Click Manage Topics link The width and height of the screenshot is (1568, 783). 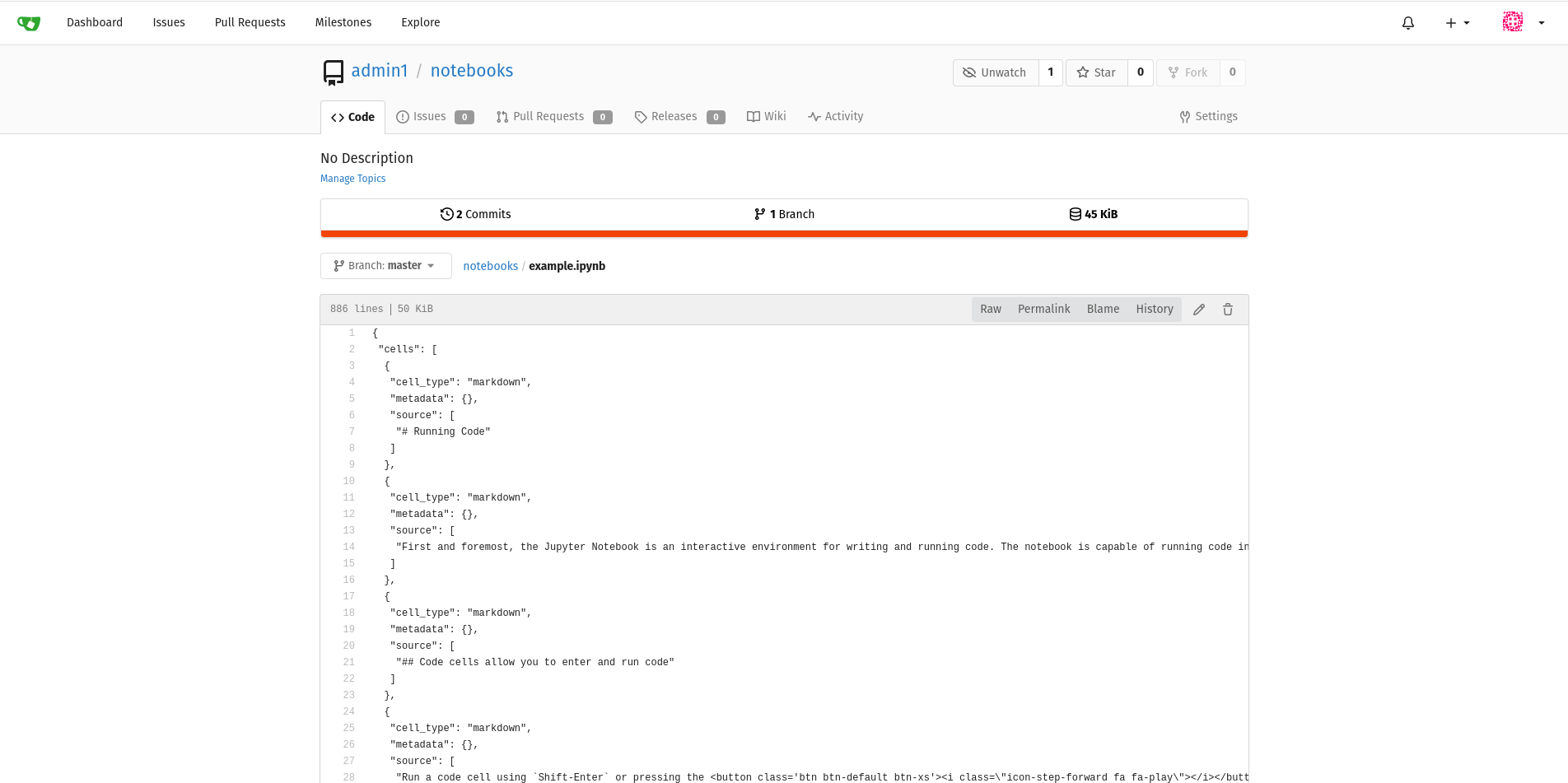(x=353, y=179)
